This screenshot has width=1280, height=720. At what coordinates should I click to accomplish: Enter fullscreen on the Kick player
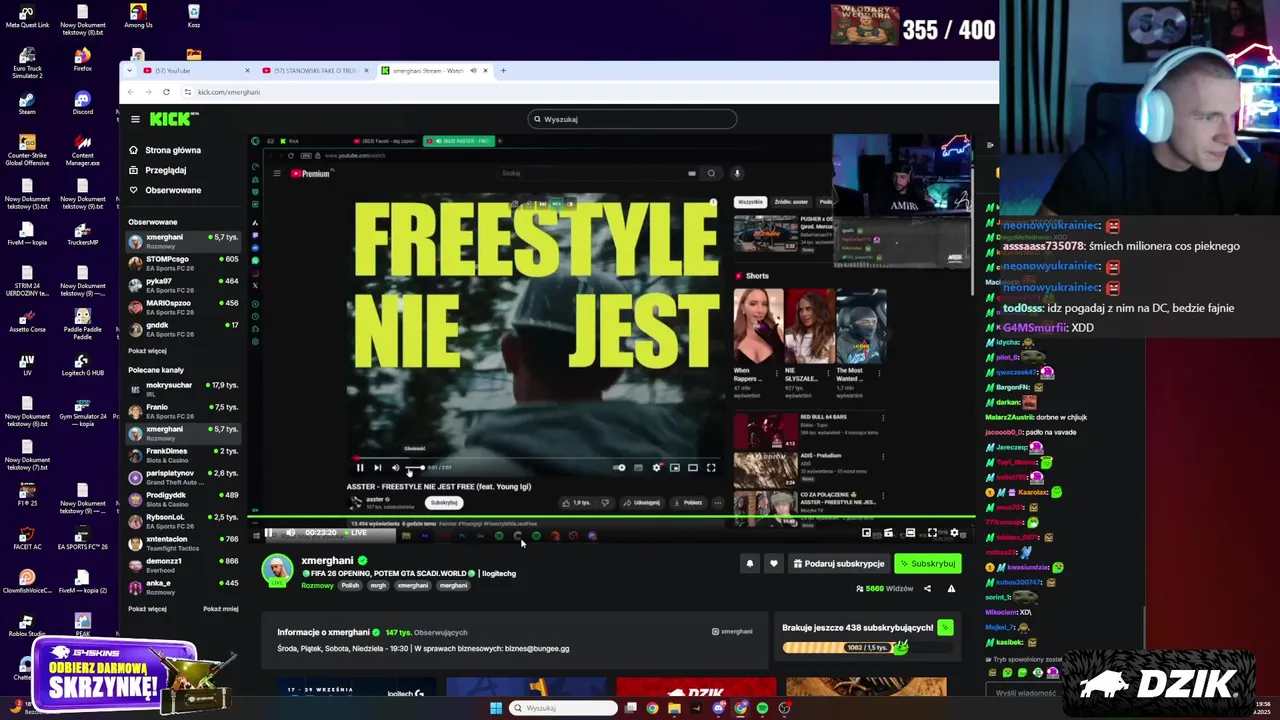[x=932, y=533]
